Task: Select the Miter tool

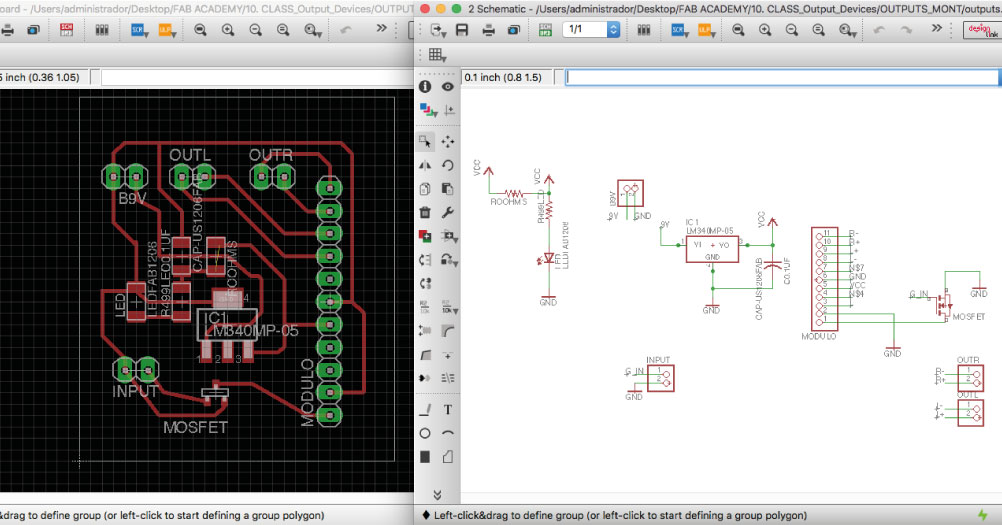Action: click(x=448, y=331)
